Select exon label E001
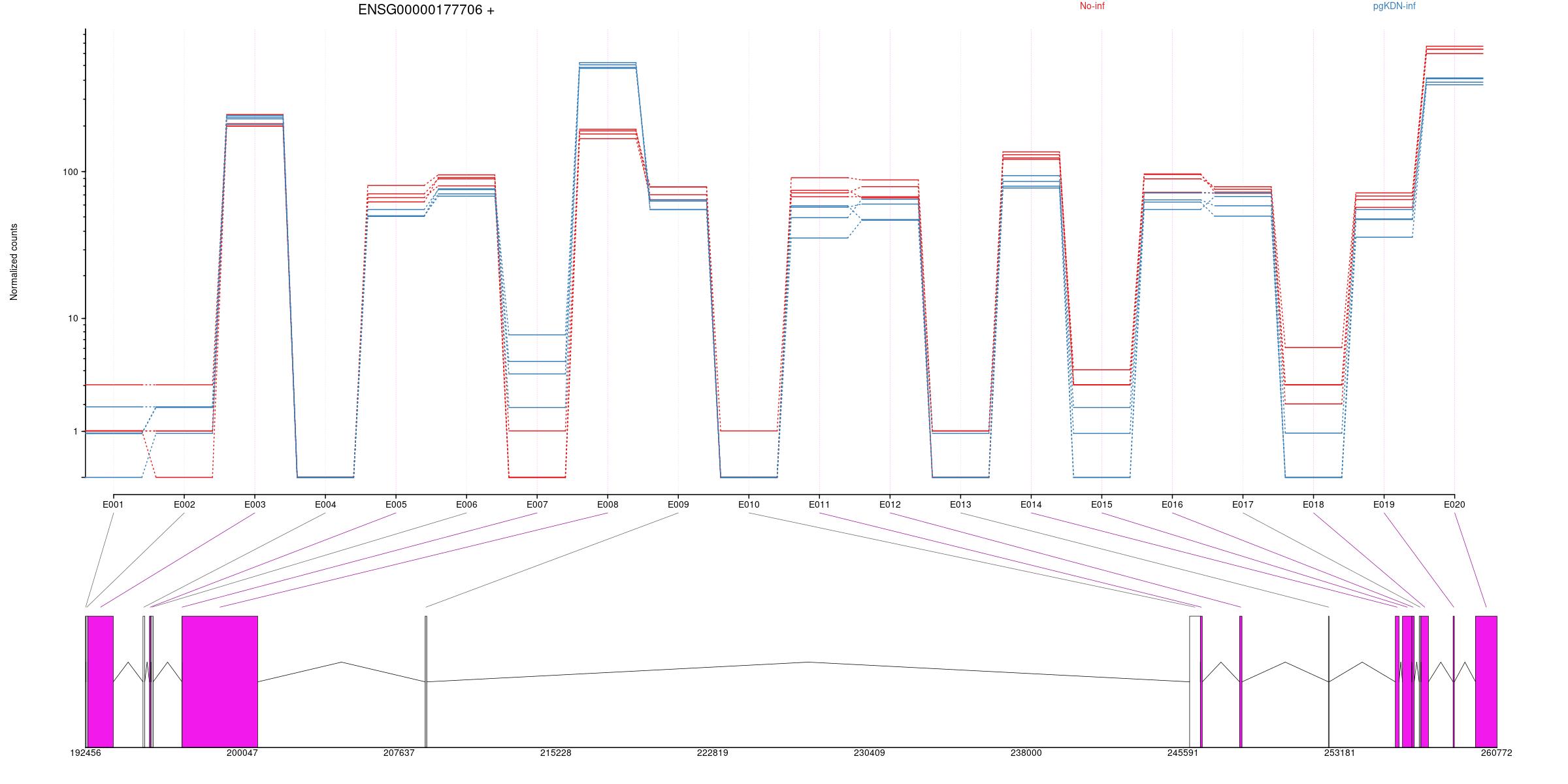 click(113, 504)
